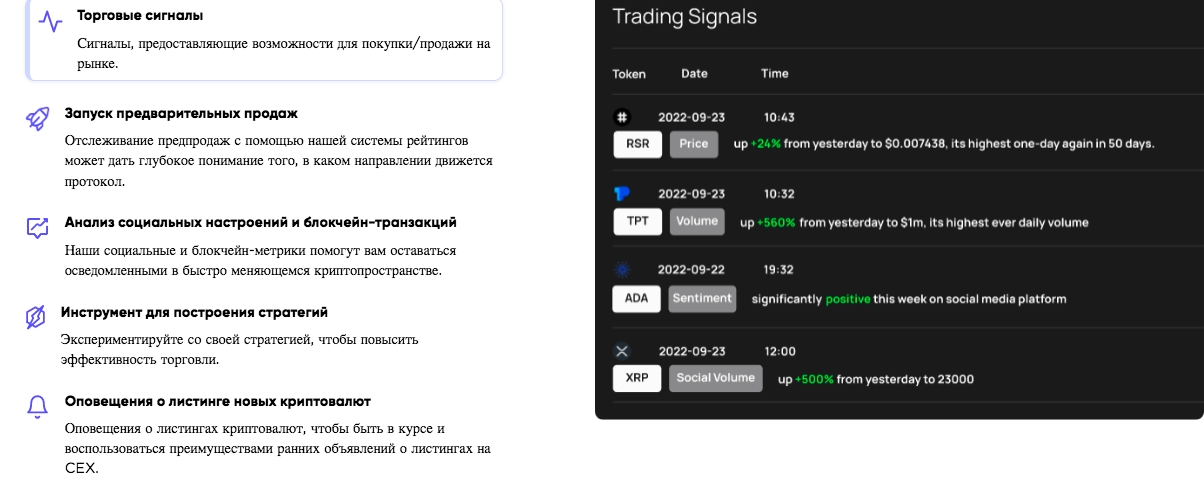This screenshot has height=500, width=1204.
Task: Click the blue TPT token logo
Action: point(621,193)
